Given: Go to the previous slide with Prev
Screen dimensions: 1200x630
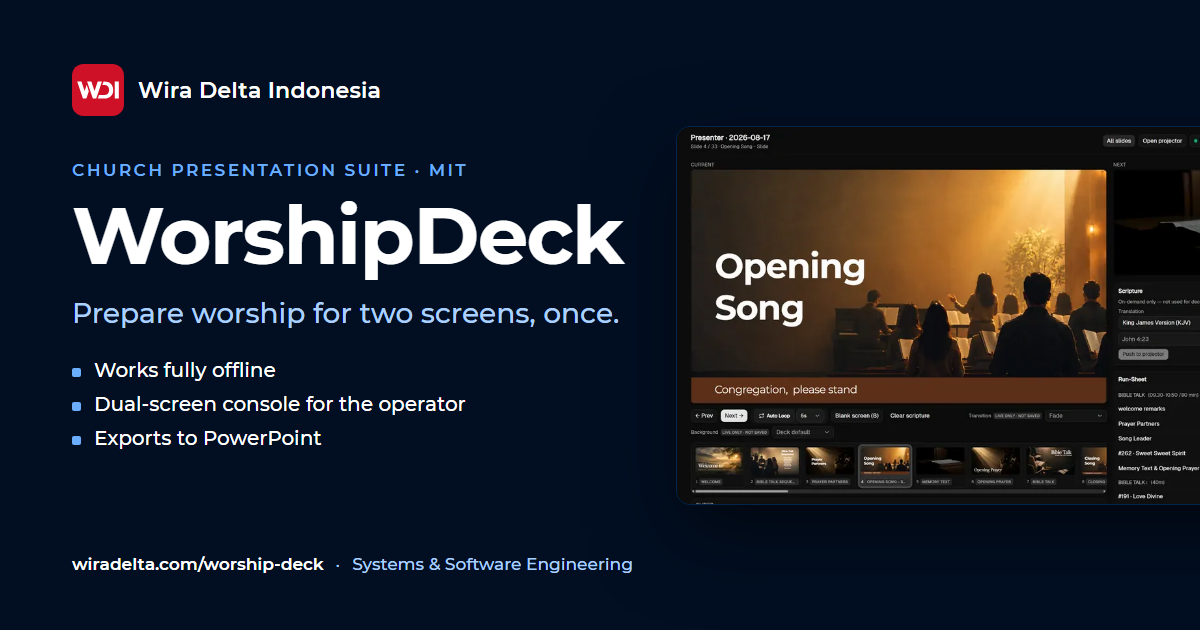Looking at the screenshot, I should (704, 415).
